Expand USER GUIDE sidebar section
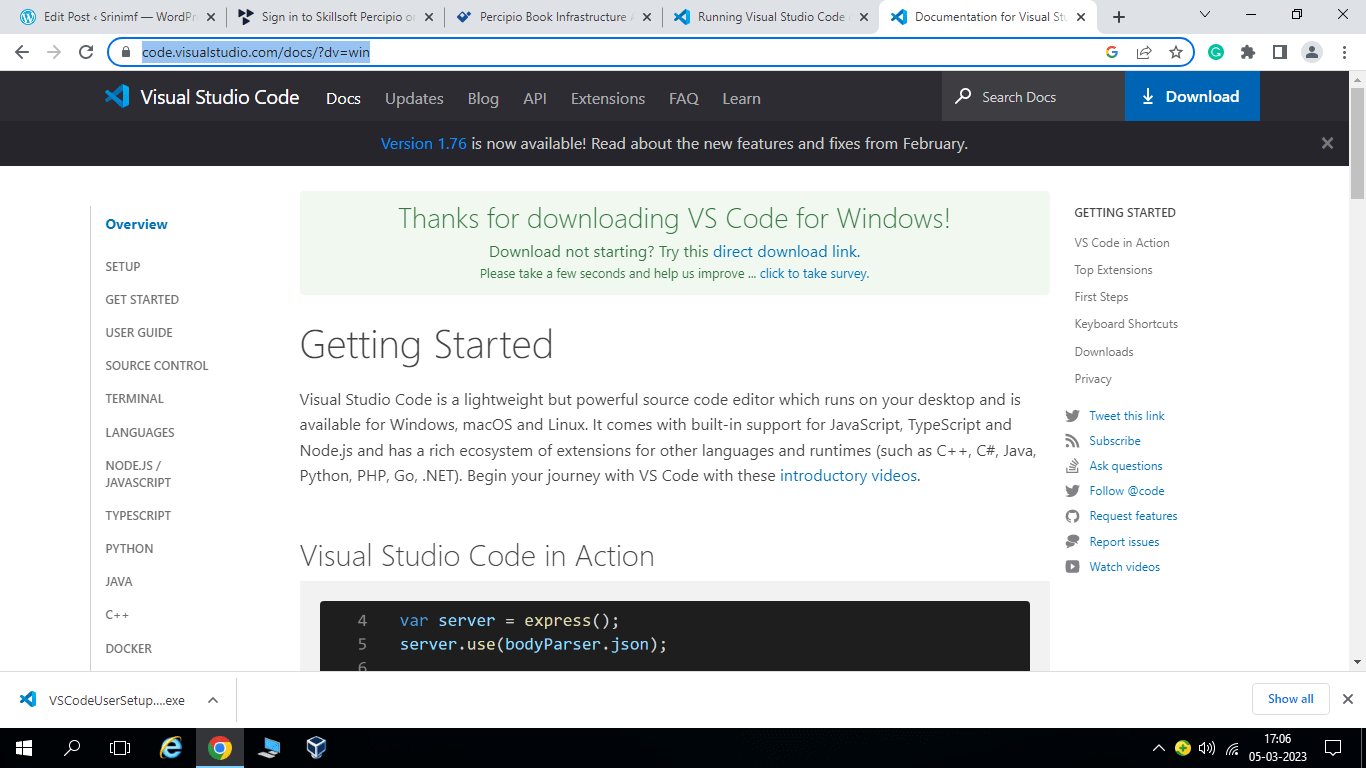This screenshot has width=1366, height=768. 139,333
